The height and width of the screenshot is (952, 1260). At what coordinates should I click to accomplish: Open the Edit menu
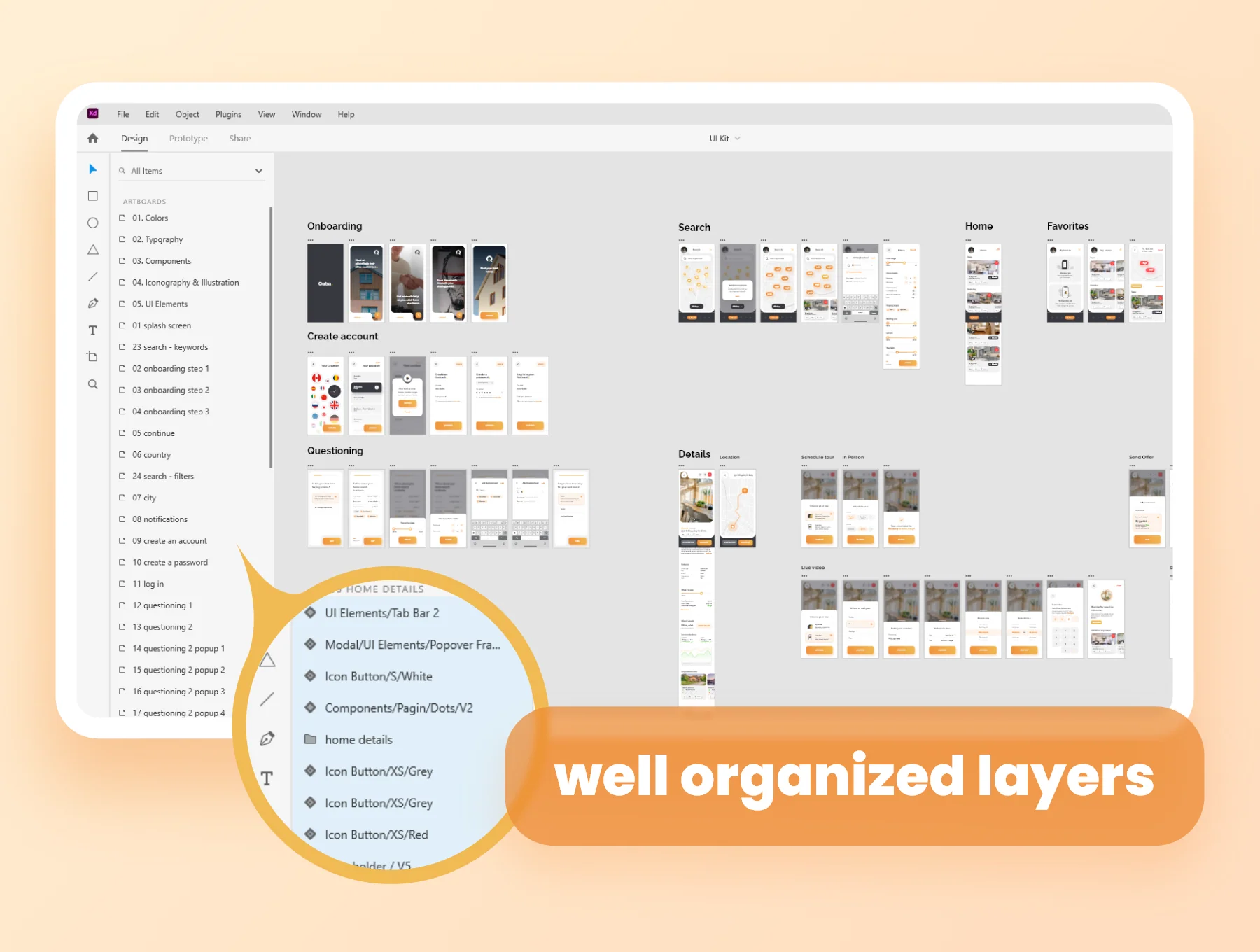click(x=152, y=114)
